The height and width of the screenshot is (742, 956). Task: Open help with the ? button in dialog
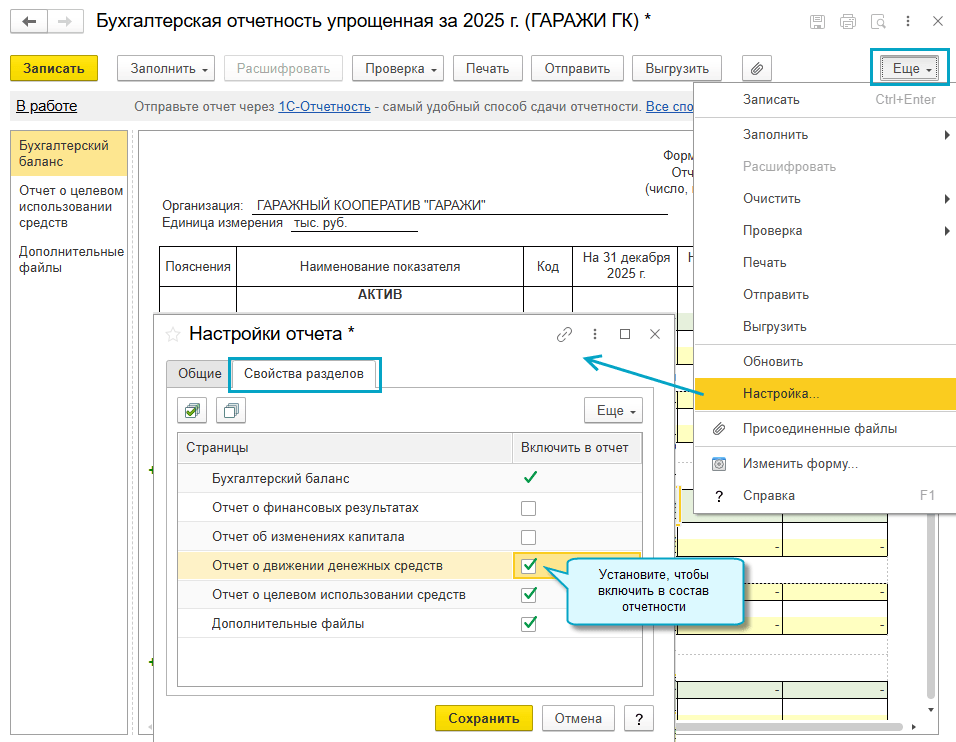pos(639,719)
